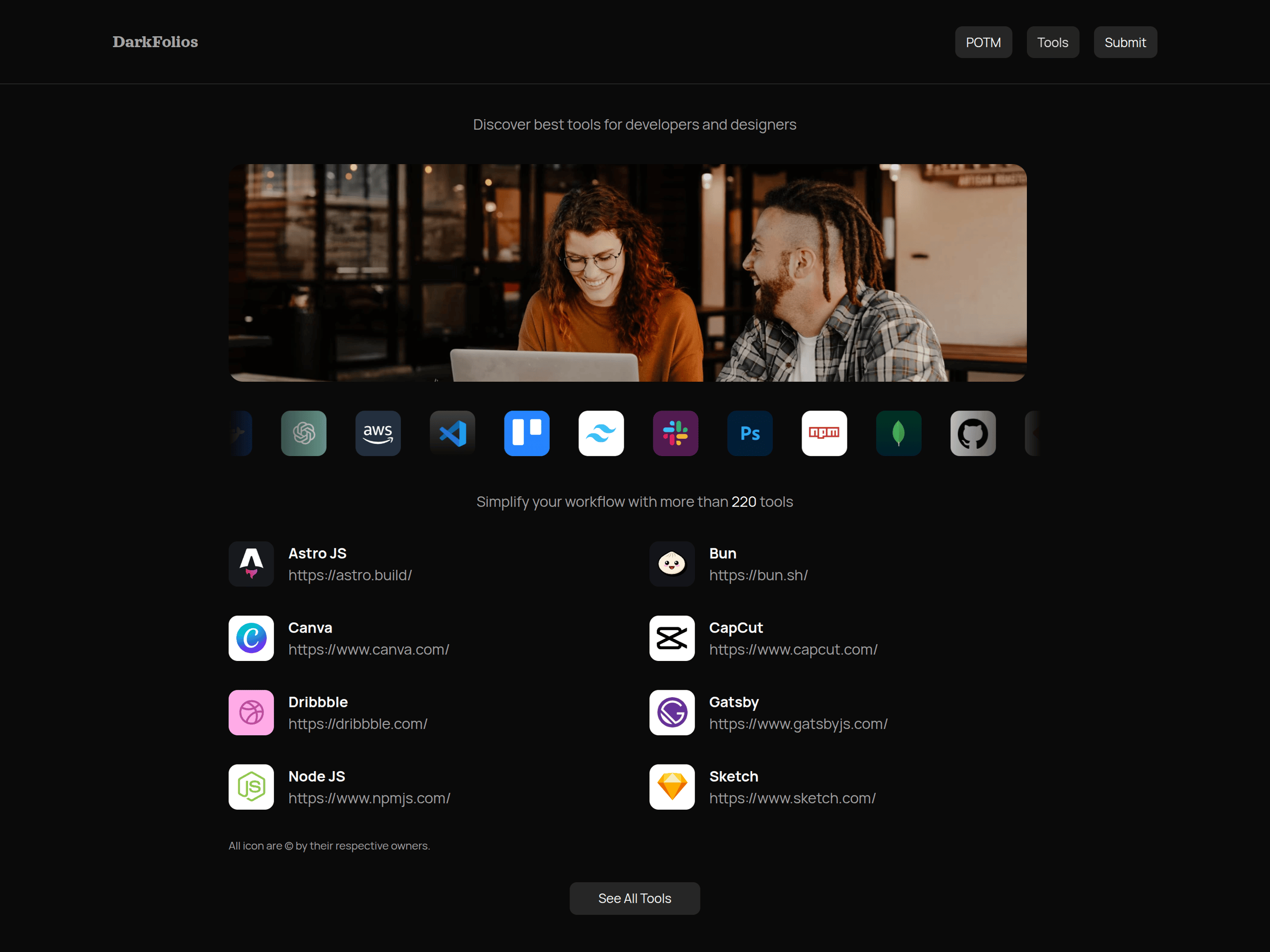This screenshot has width=1270, height=952.
Task: Click the Canva logo icon
Action: [251, 638]
